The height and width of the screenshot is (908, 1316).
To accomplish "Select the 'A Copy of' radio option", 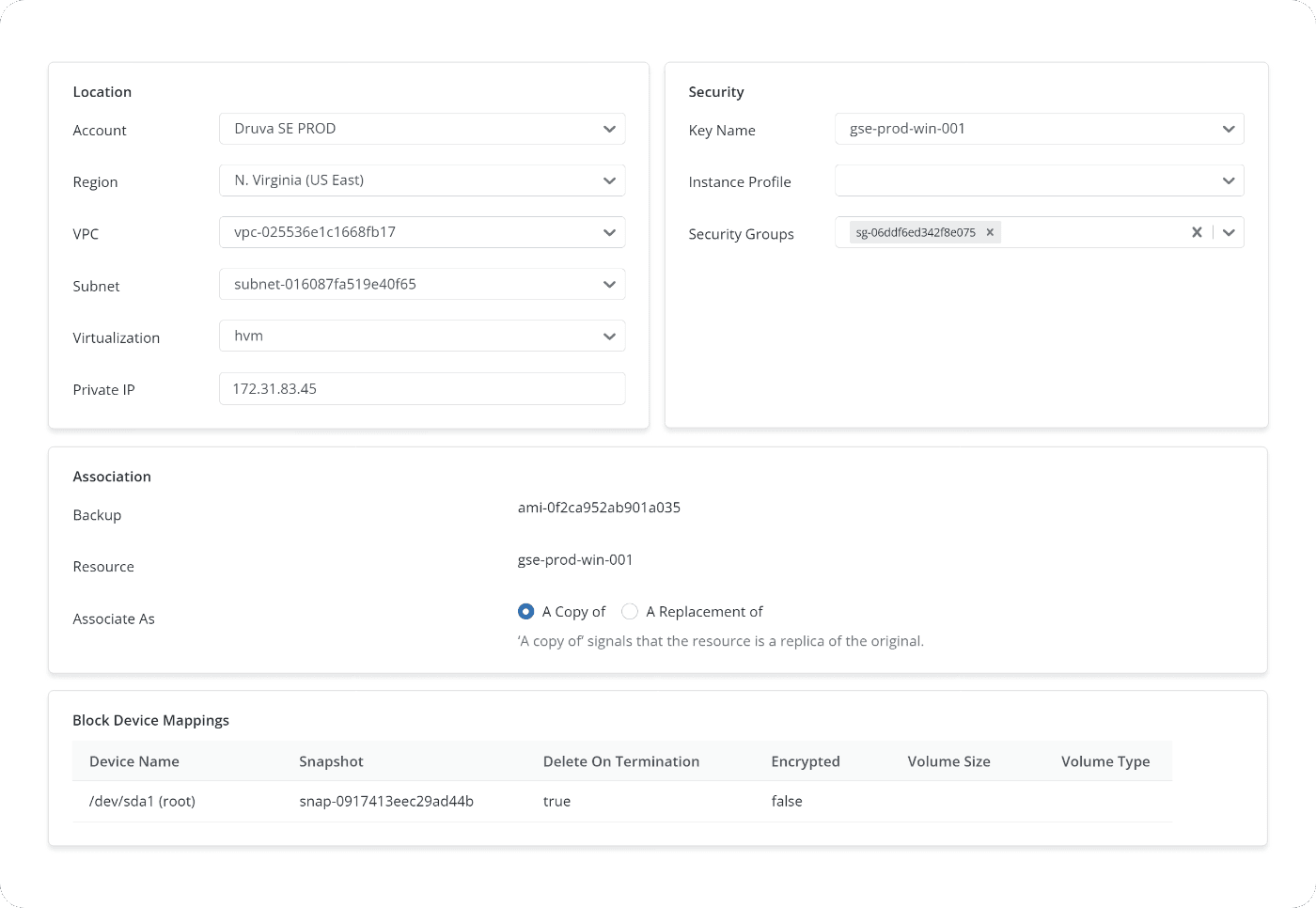I will click(x=526, y=612).
